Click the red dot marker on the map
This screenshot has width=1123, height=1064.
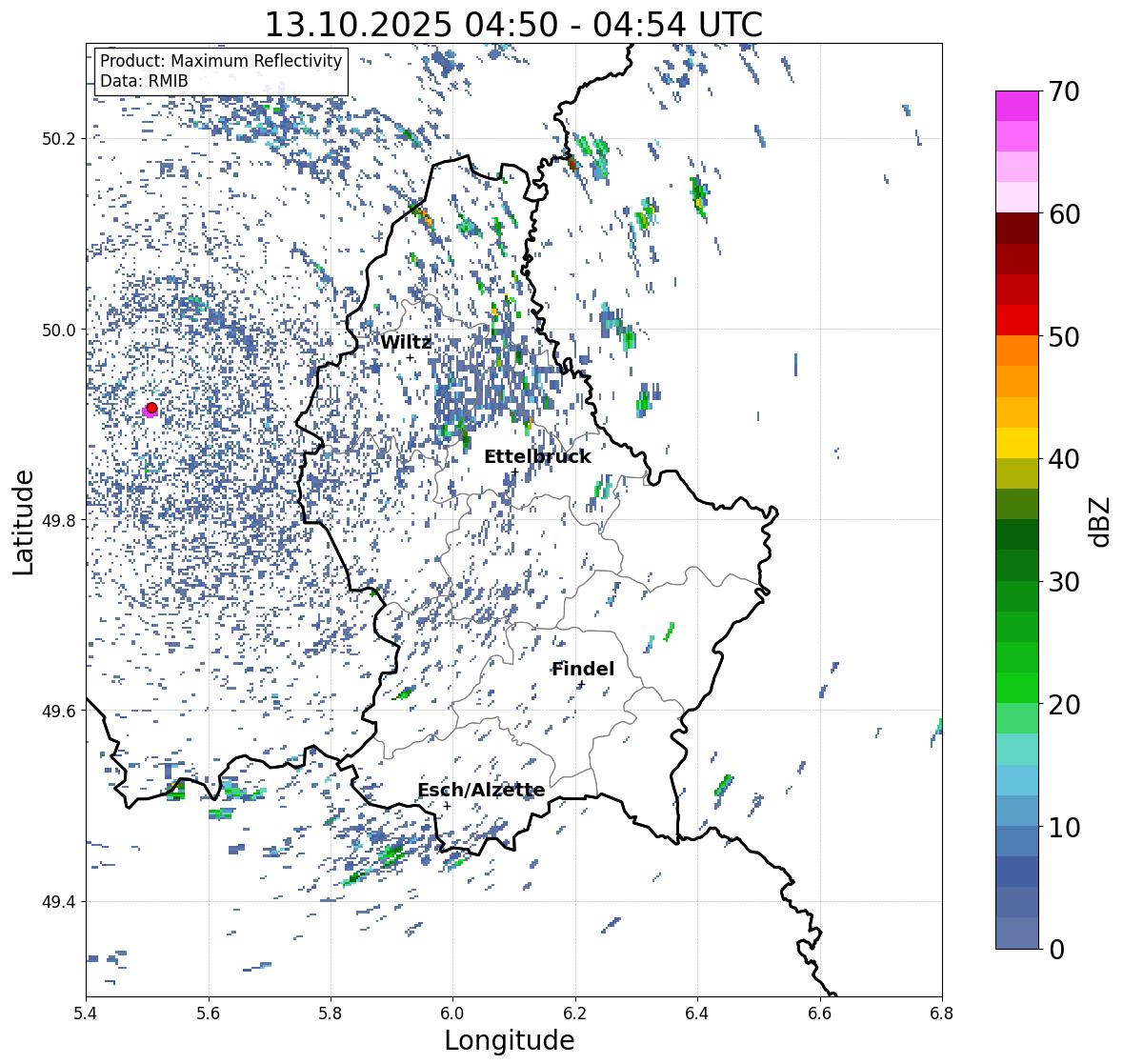coord(151,408)
